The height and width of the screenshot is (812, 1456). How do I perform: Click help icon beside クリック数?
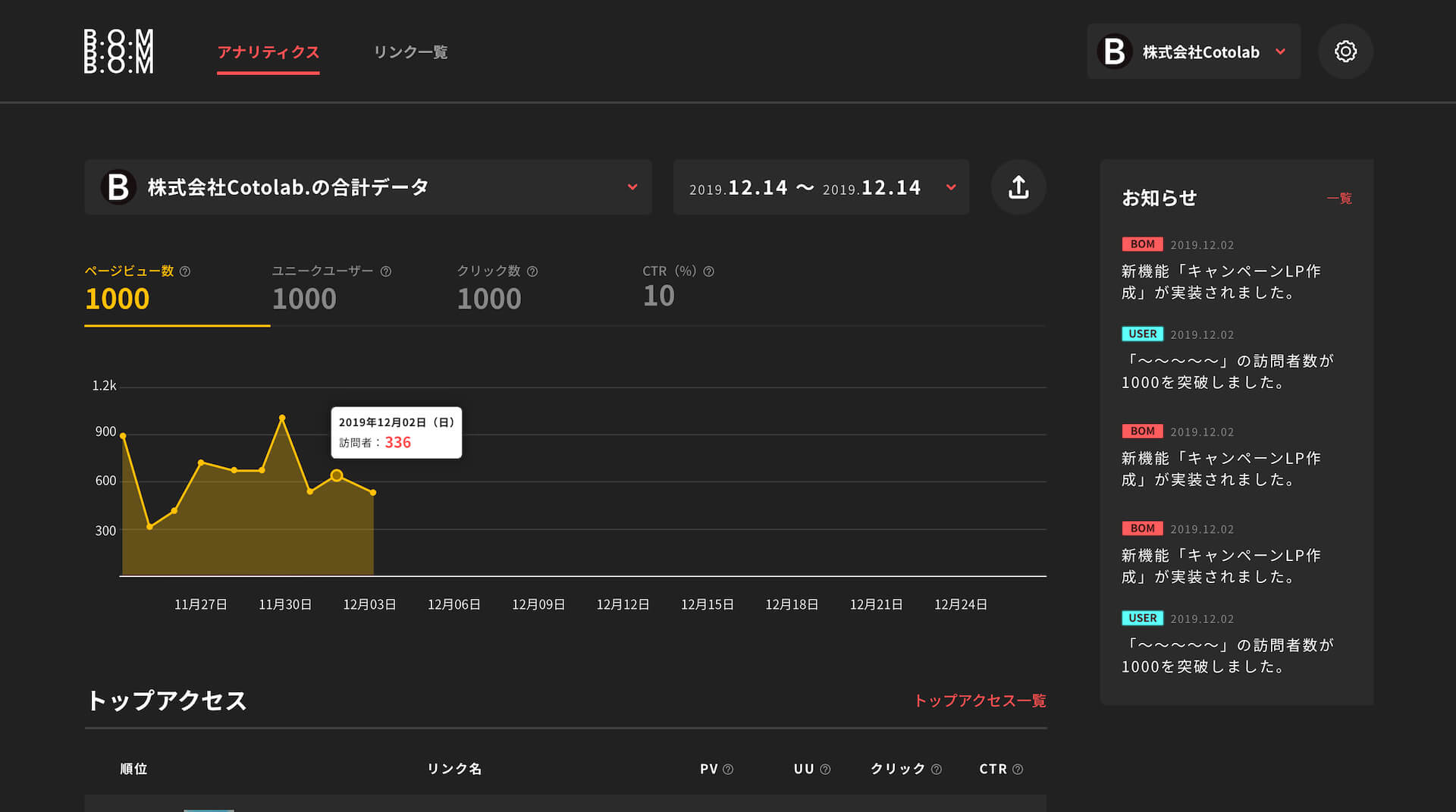click(x=532, y=271)
